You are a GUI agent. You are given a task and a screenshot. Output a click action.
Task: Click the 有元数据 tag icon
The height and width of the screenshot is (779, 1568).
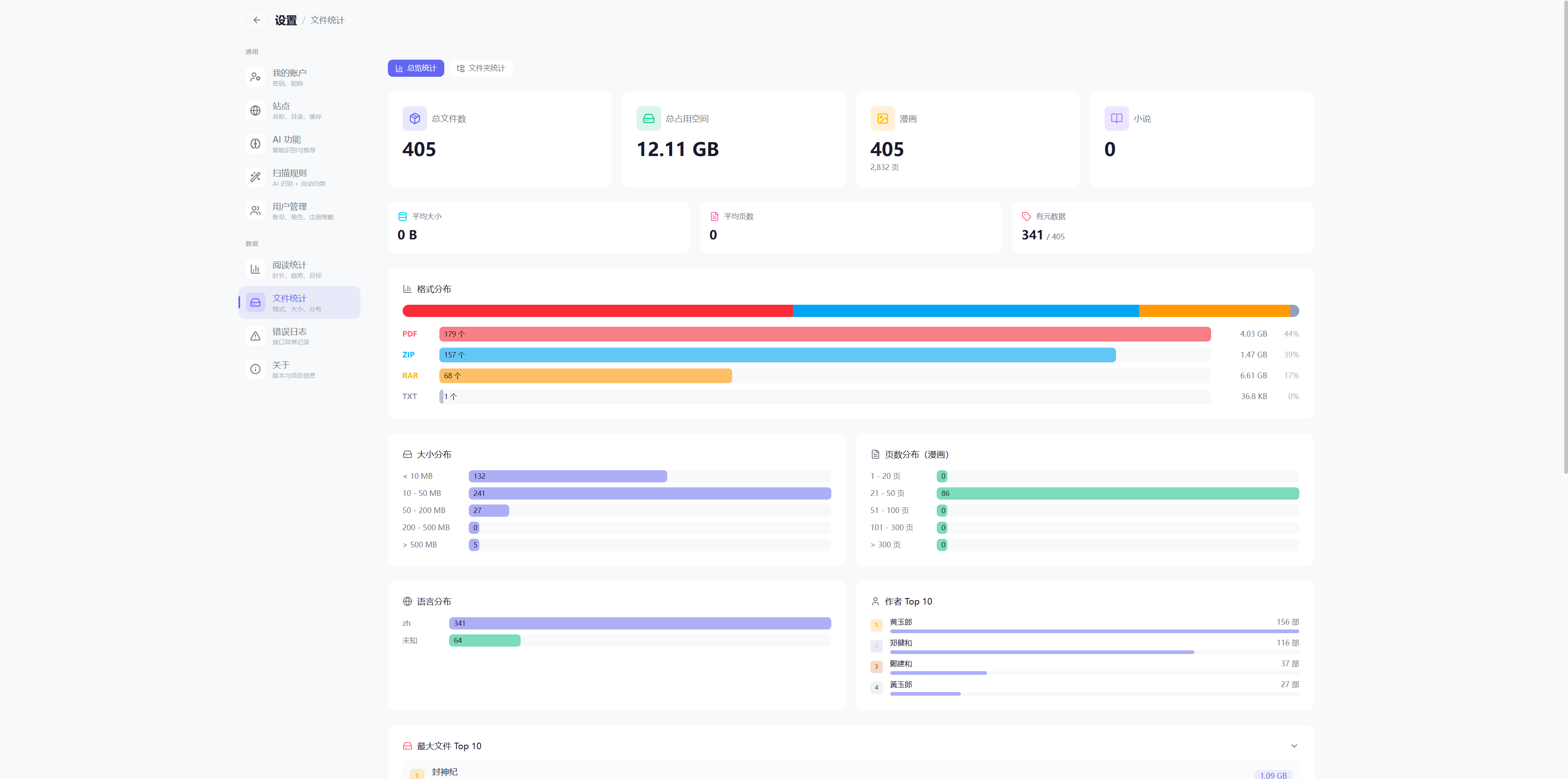click(x=1026, y=217)
